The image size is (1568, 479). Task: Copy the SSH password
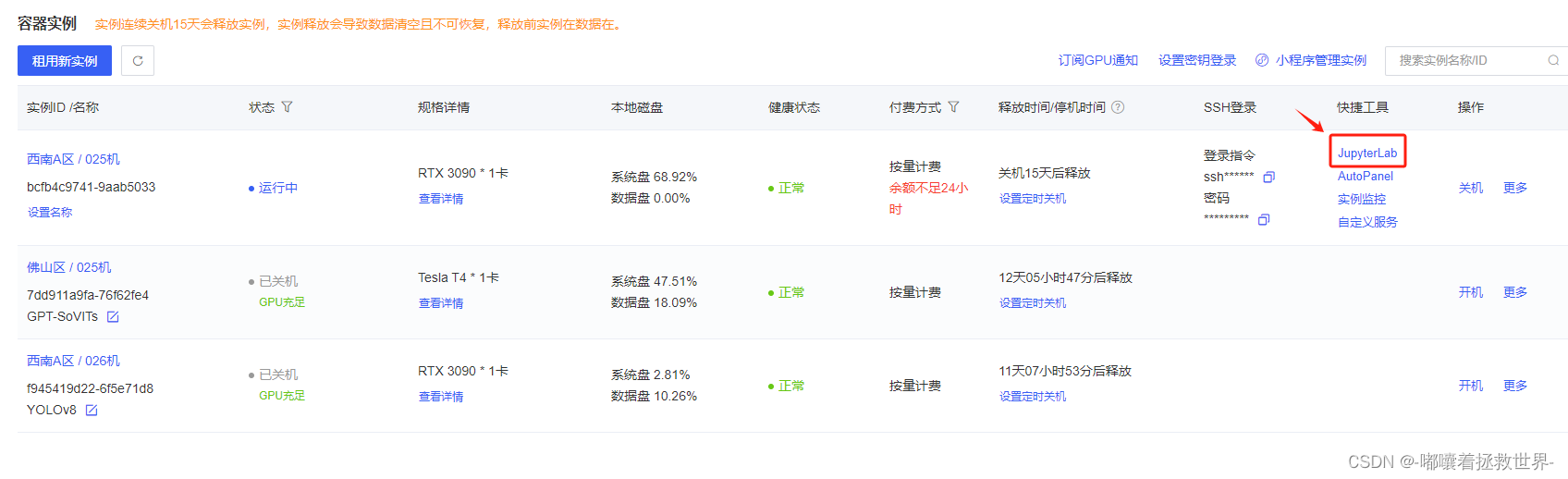(1264, 219)
